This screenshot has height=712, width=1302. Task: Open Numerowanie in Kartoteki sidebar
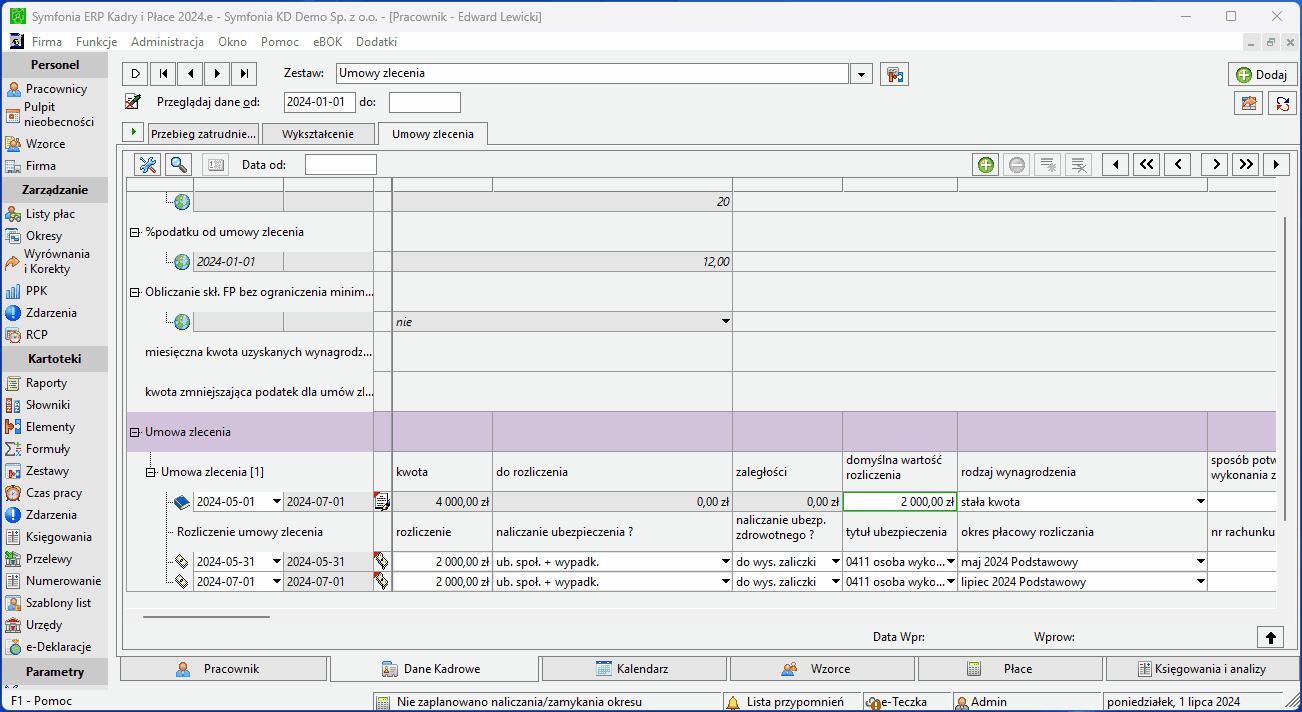(52, 581)
